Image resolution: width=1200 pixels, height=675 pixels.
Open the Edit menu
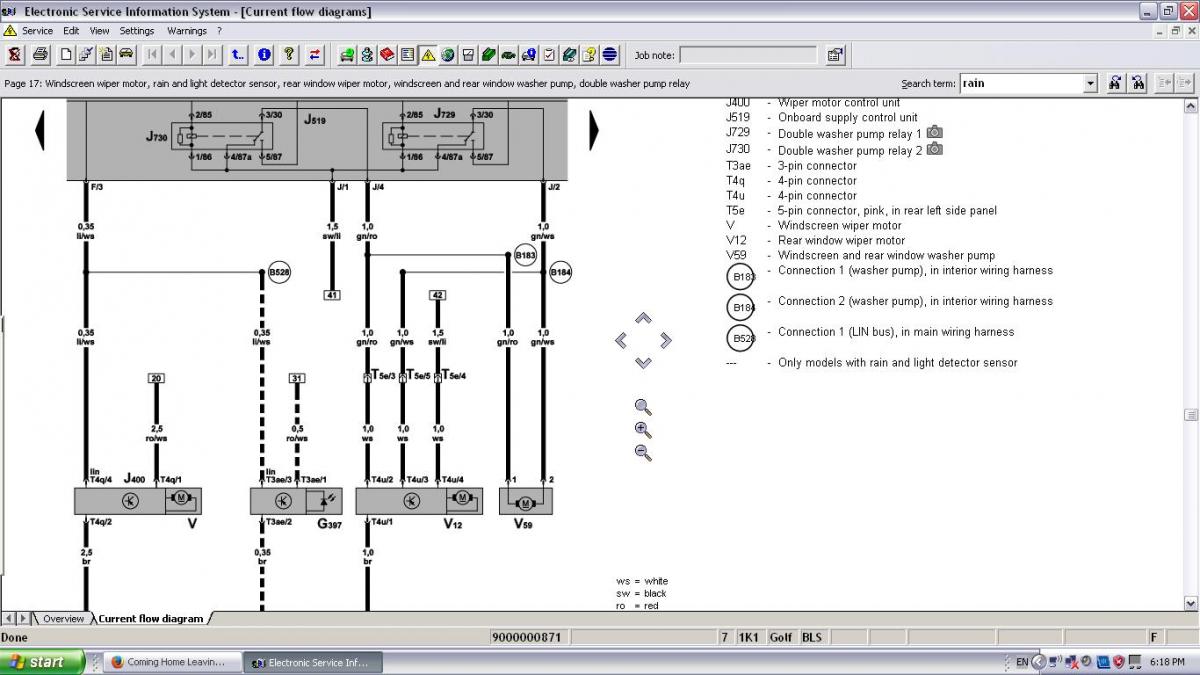[x=71, y=31]
